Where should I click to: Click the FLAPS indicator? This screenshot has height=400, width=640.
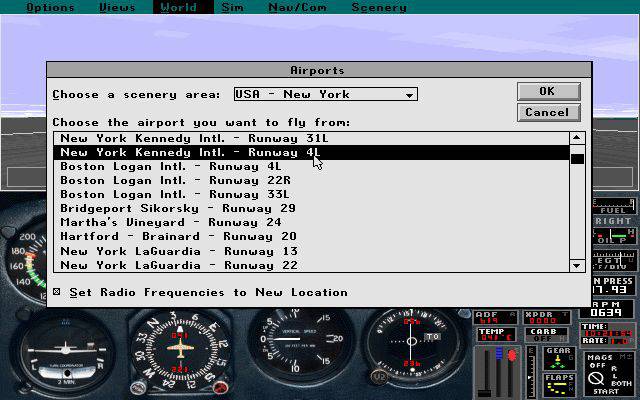pos(560,384)
